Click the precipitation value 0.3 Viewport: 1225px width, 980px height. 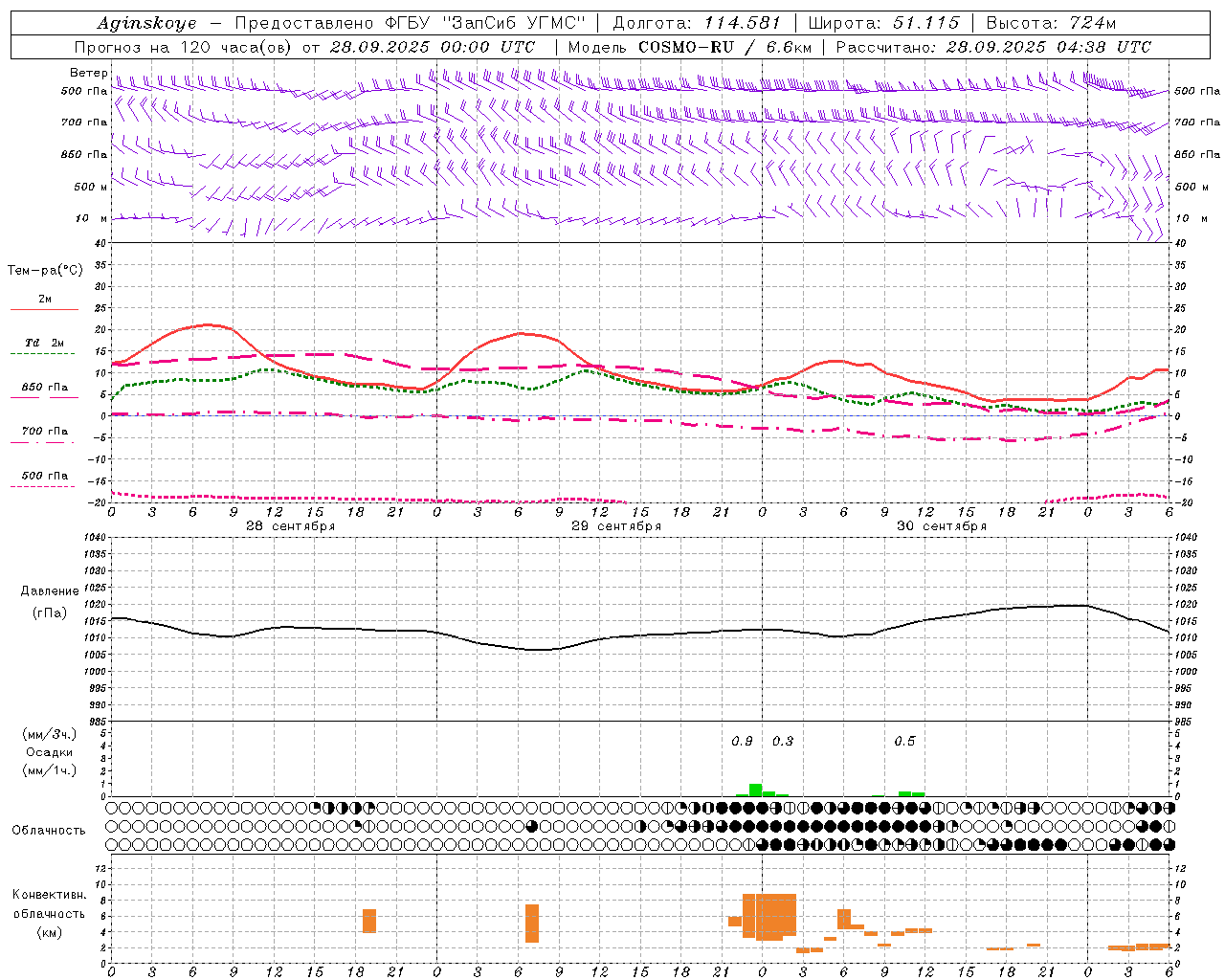[x=783, y=742]
